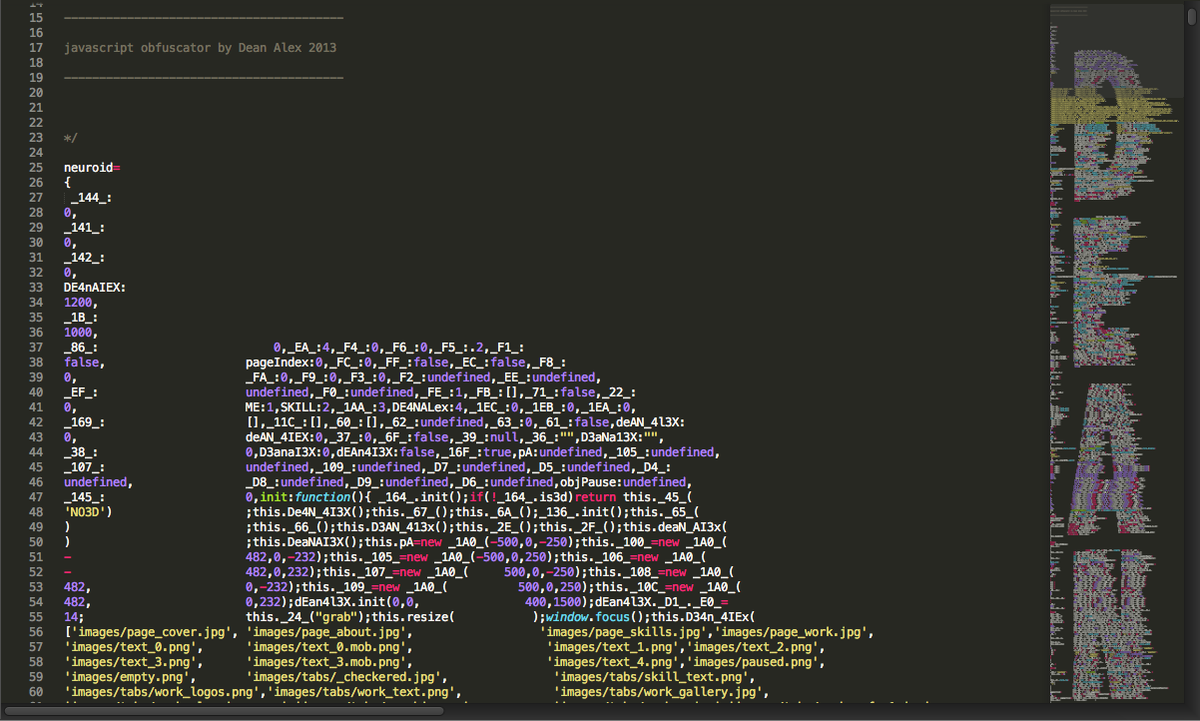Screen dimensions: 1200x721
Task: Click the string 'images/text_0.mob.png'
Action: click(x=323, y=647)
